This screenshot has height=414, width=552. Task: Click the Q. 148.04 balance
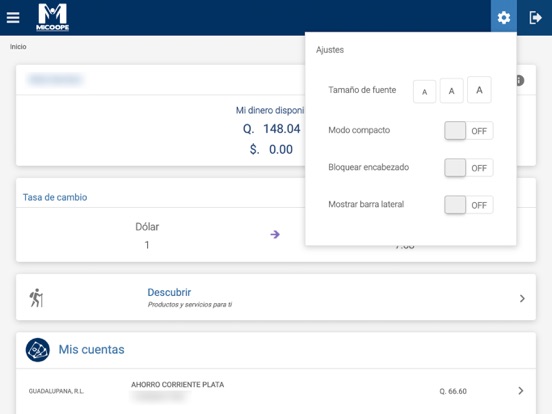coord(271,129)
